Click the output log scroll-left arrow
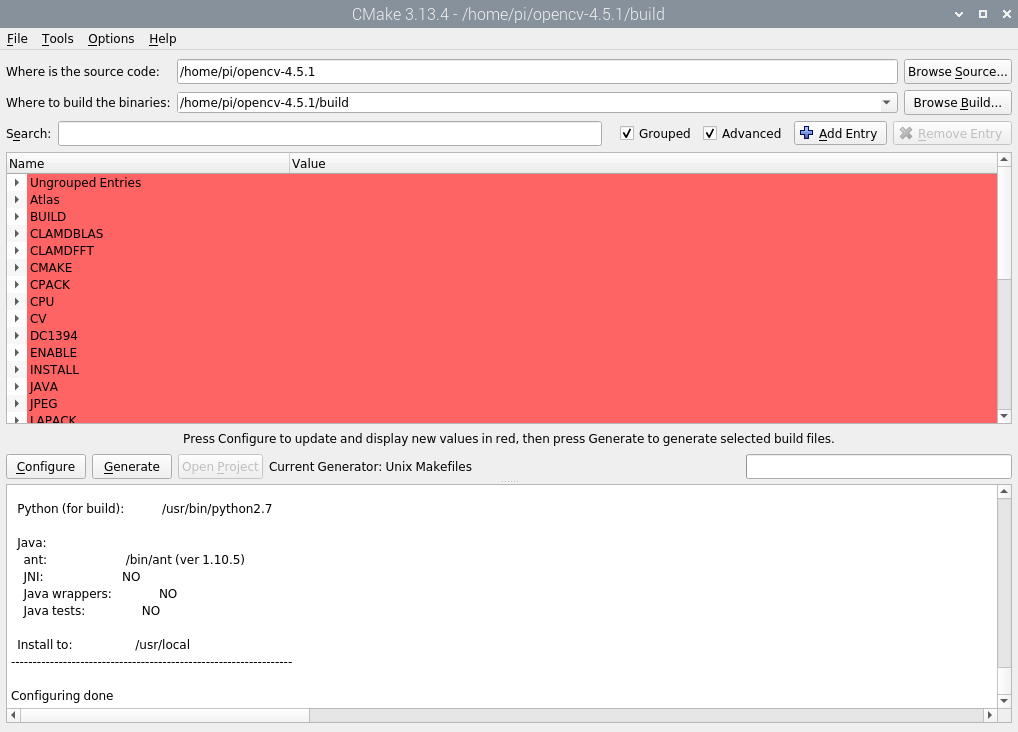The height and width of the screenshot is (732, 1018). [x=14, y=715]
